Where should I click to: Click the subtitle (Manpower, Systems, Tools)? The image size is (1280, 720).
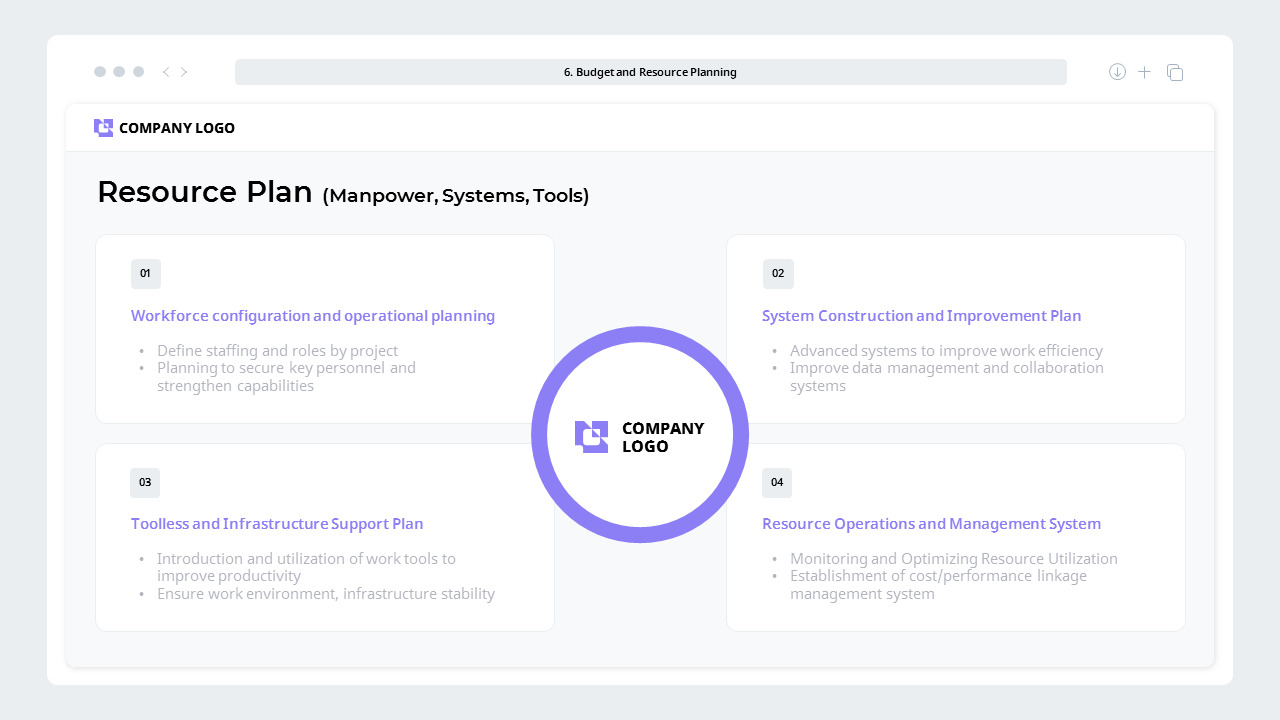tap(456, 196)
